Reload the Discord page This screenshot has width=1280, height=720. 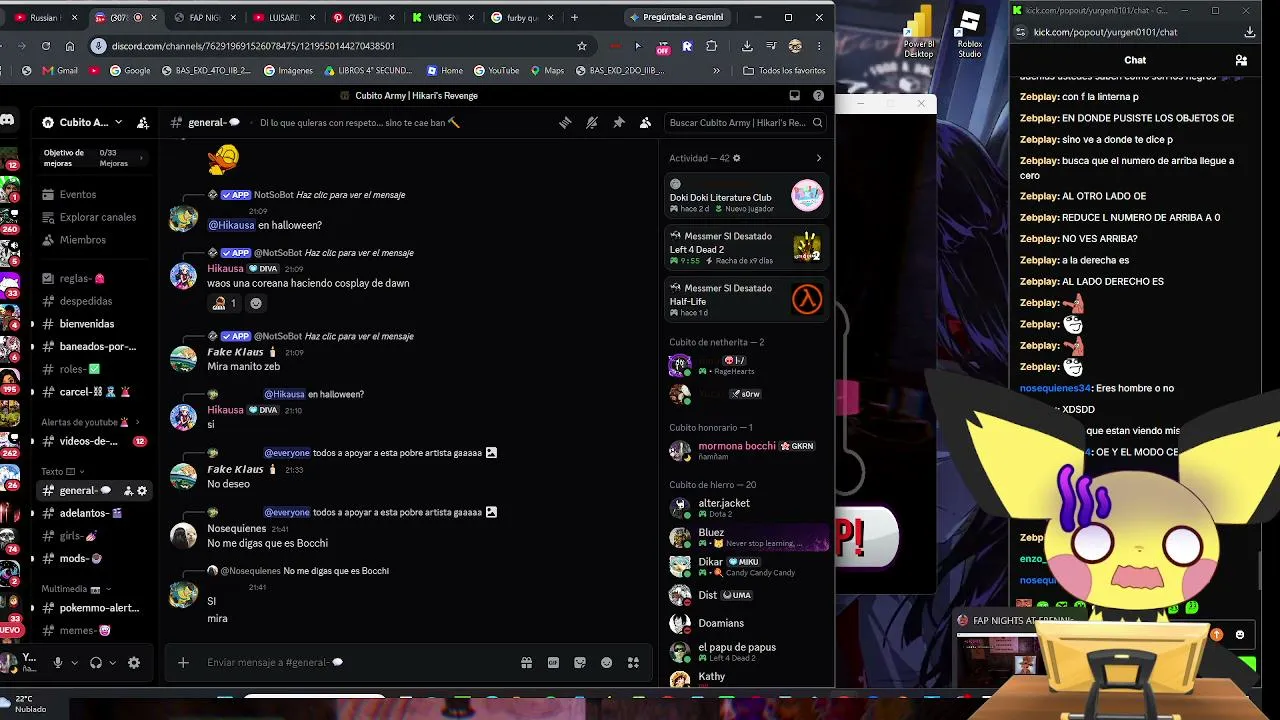tap(46, 46)
